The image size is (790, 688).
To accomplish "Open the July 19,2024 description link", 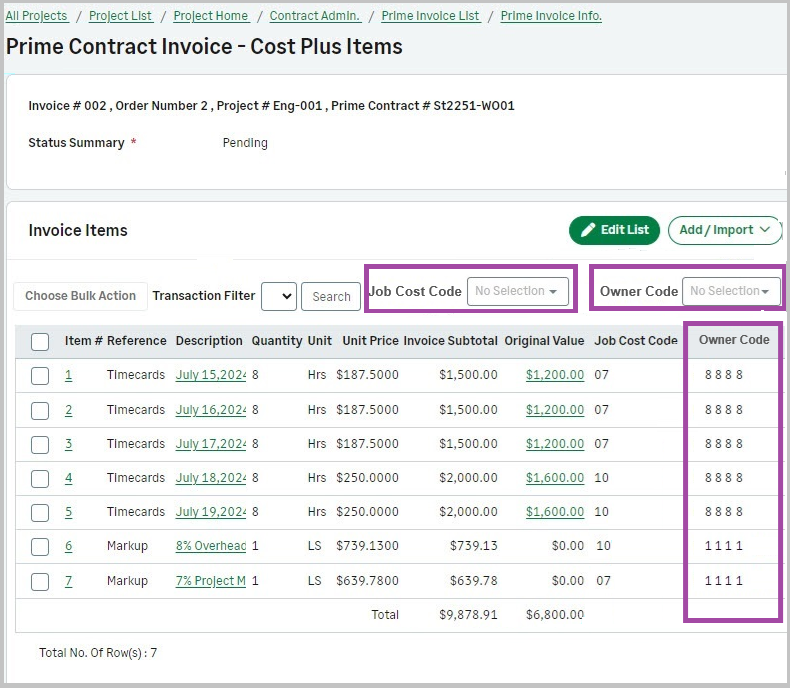I will pyautogui.click(x=211, y=512).
